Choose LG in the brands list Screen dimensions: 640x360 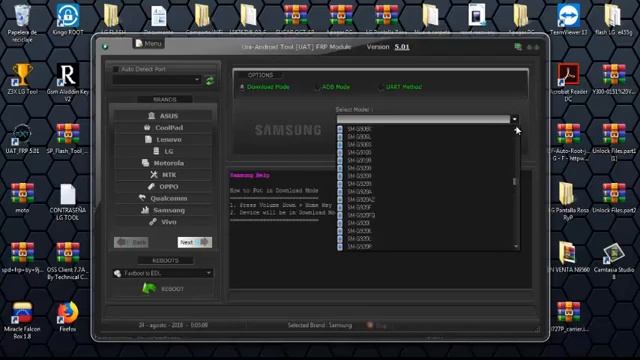pyautogui.click(x=163, y=151)
